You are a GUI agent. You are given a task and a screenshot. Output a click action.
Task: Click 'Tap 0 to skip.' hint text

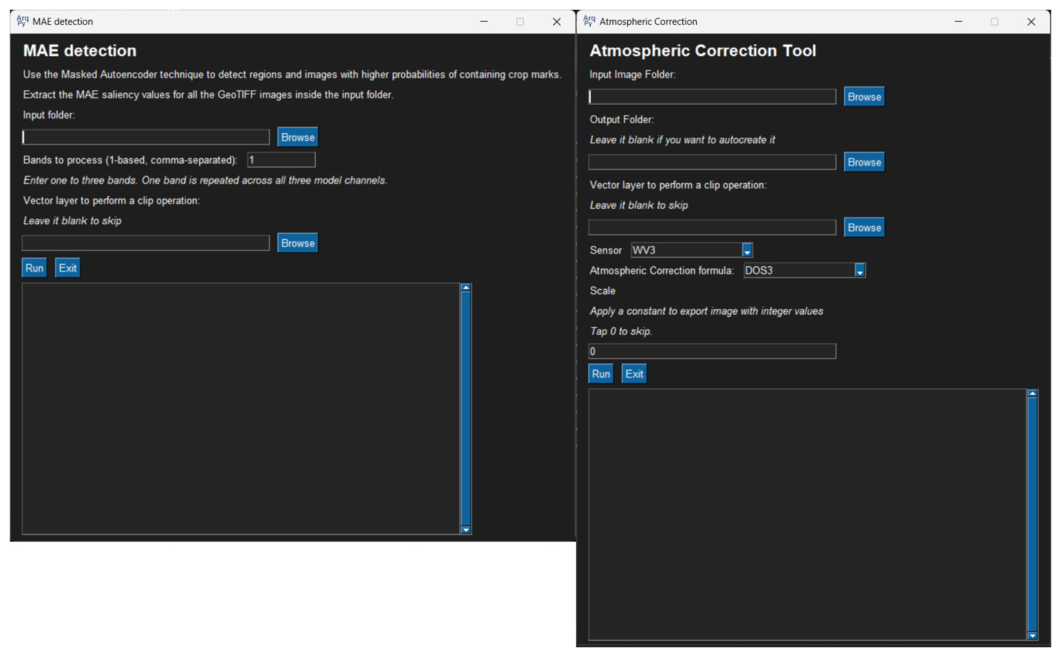coord(621,331)
